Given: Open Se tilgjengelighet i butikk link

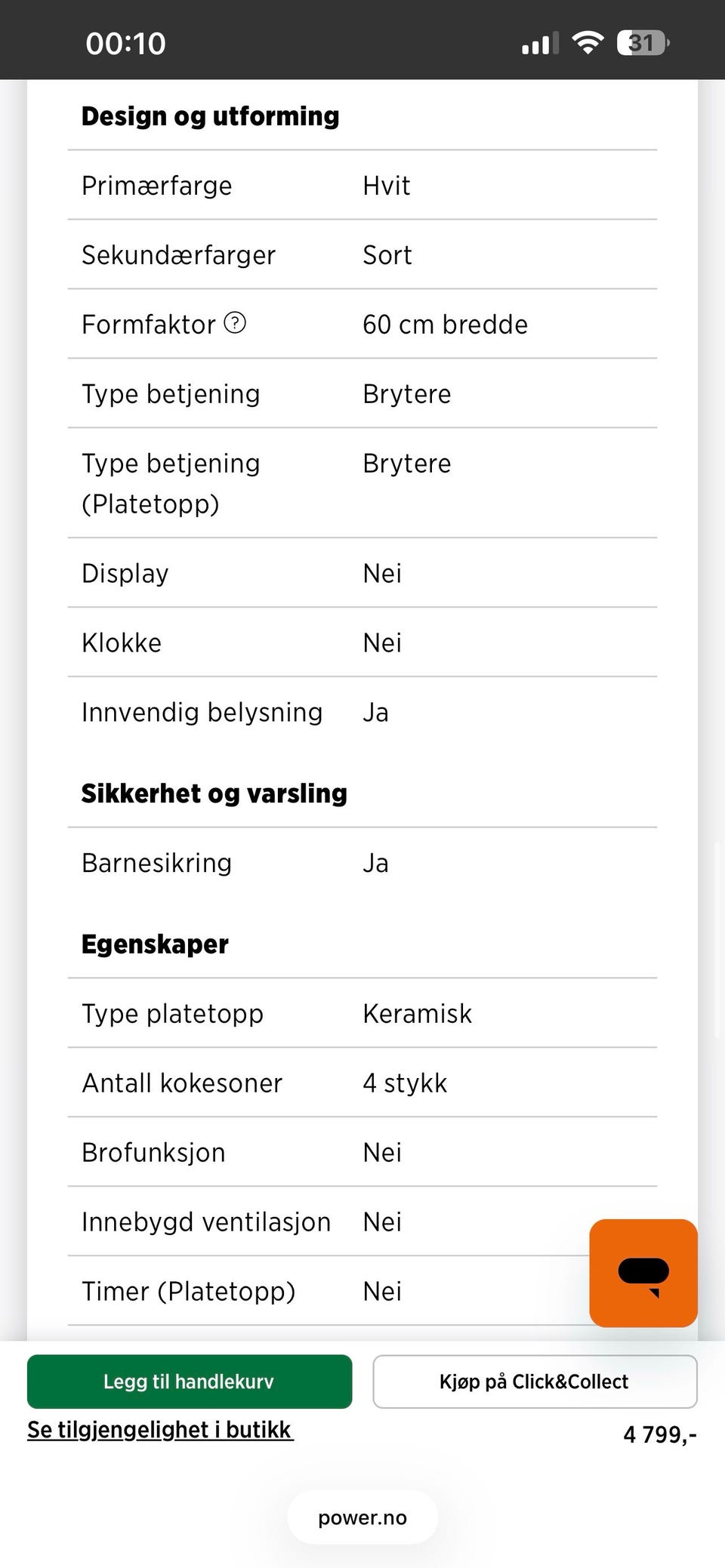Looking at the screenshot, I should [x=160, y=1430].
